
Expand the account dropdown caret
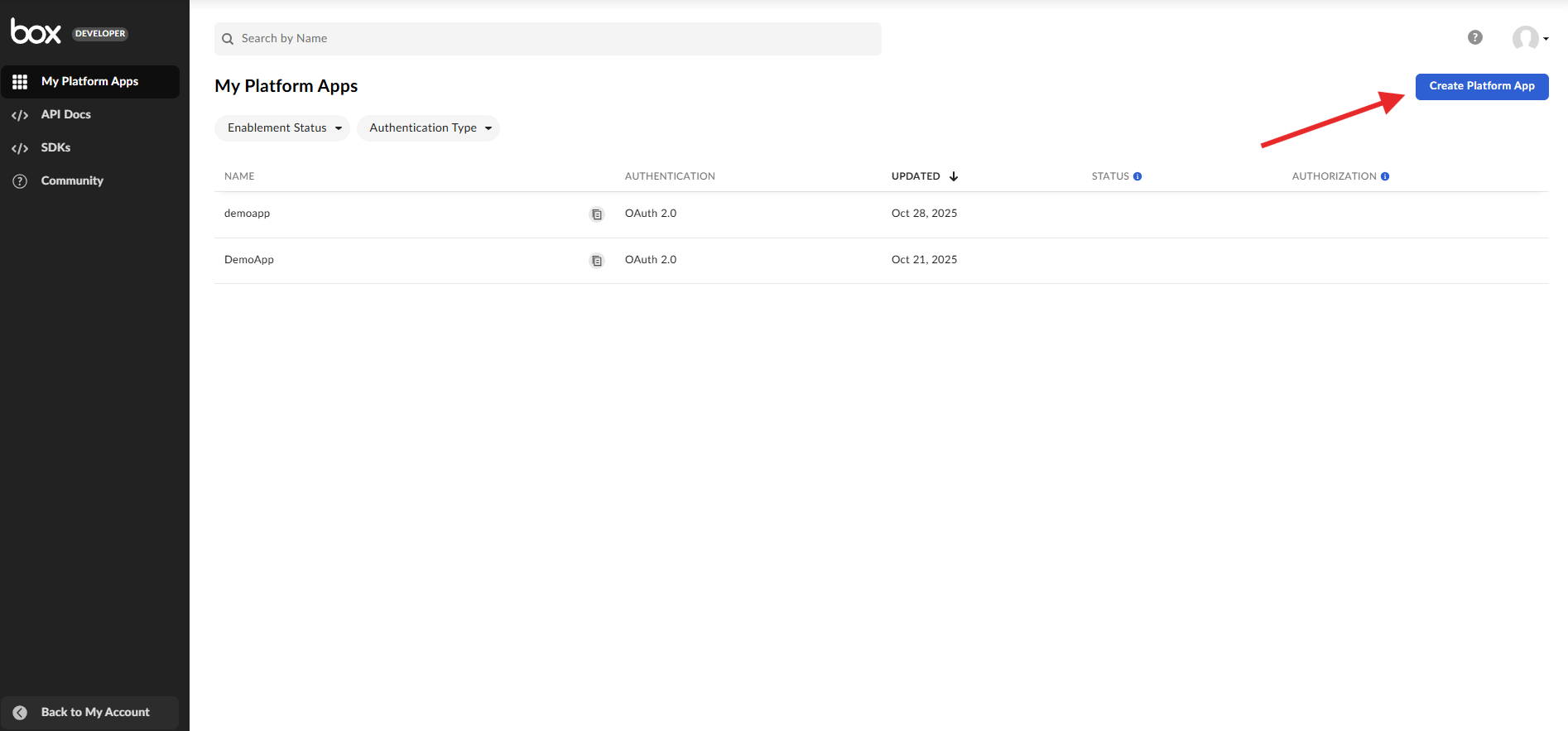point(1546,39)
